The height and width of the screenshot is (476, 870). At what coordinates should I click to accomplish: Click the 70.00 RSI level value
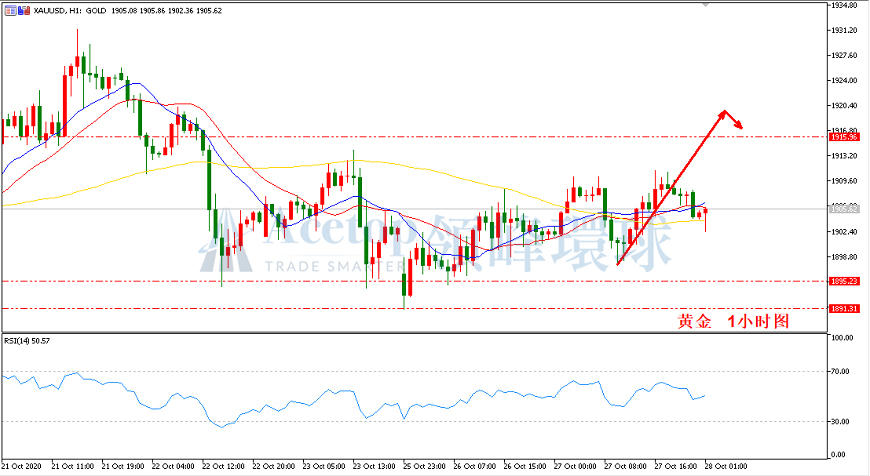tap(841, 371)
